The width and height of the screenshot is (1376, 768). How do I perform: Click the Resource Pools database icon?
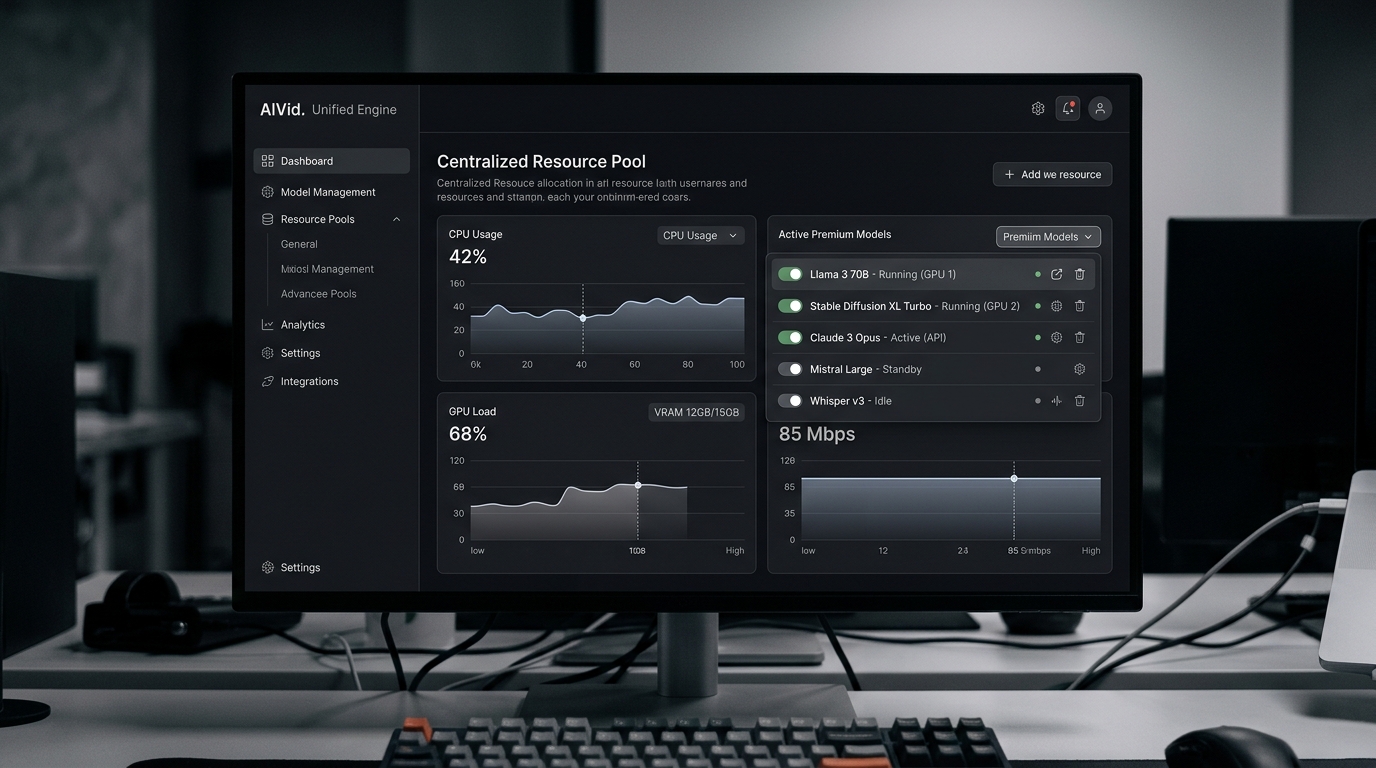[267, 219]
